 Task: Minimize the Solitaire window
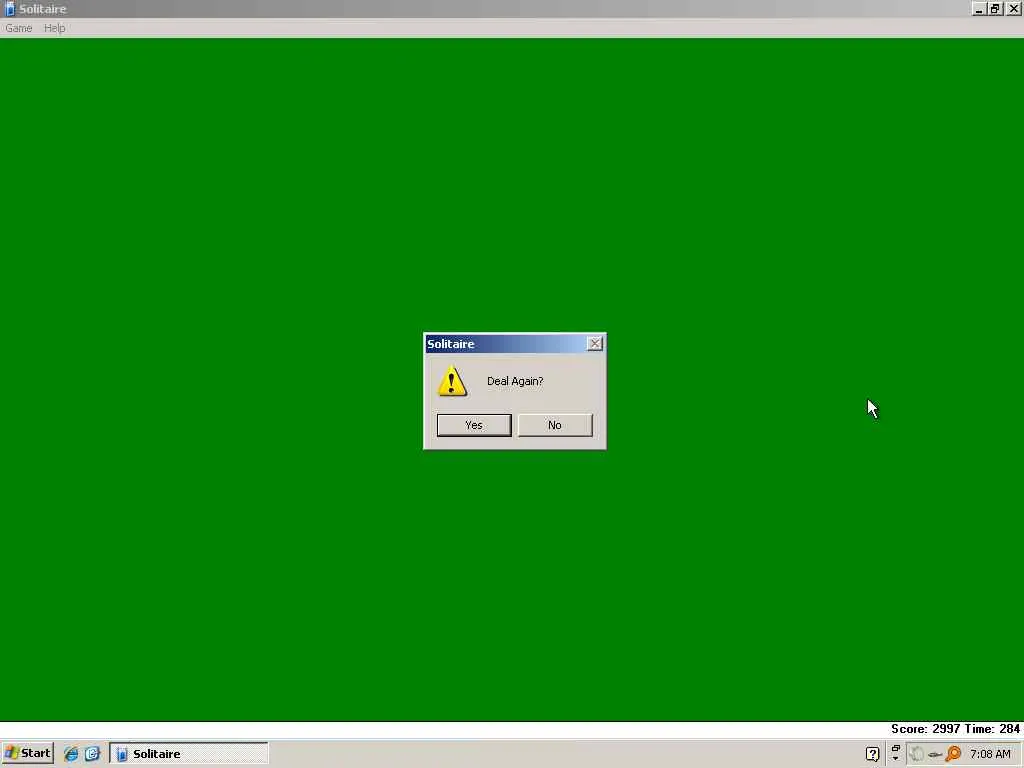(978, 9)
